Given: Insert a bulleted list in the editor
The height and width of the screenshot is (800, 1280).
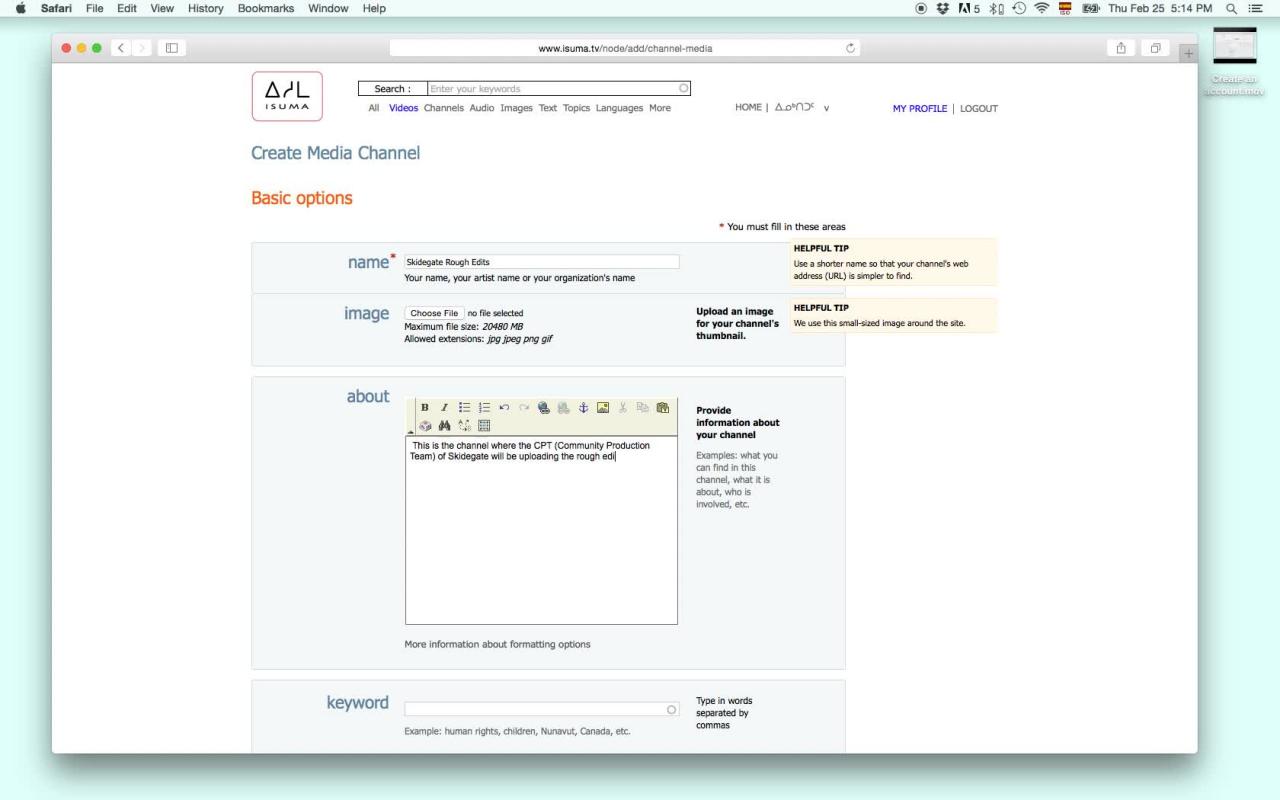Looking at the screenshot, I should click(465, 407).
